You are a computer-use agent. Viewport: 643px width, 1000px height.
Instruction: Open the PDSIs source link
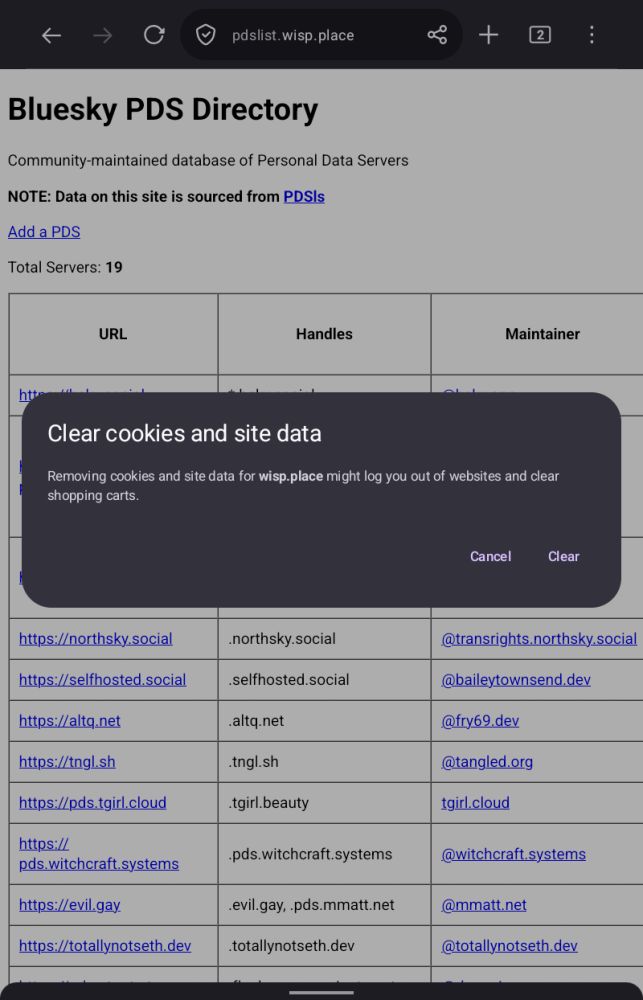point(304,196)
